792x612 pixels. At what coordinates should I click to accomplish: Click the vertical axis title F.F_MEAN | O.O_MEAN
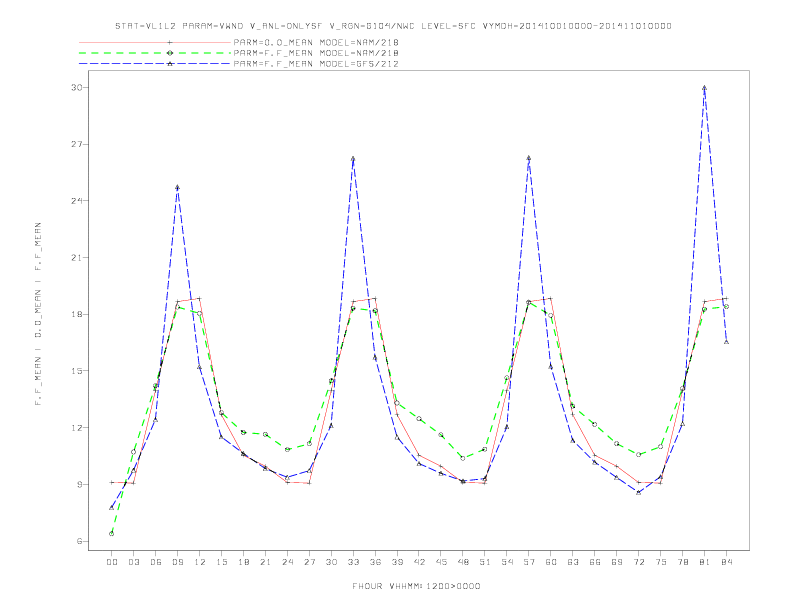click(x=38, y=314)
